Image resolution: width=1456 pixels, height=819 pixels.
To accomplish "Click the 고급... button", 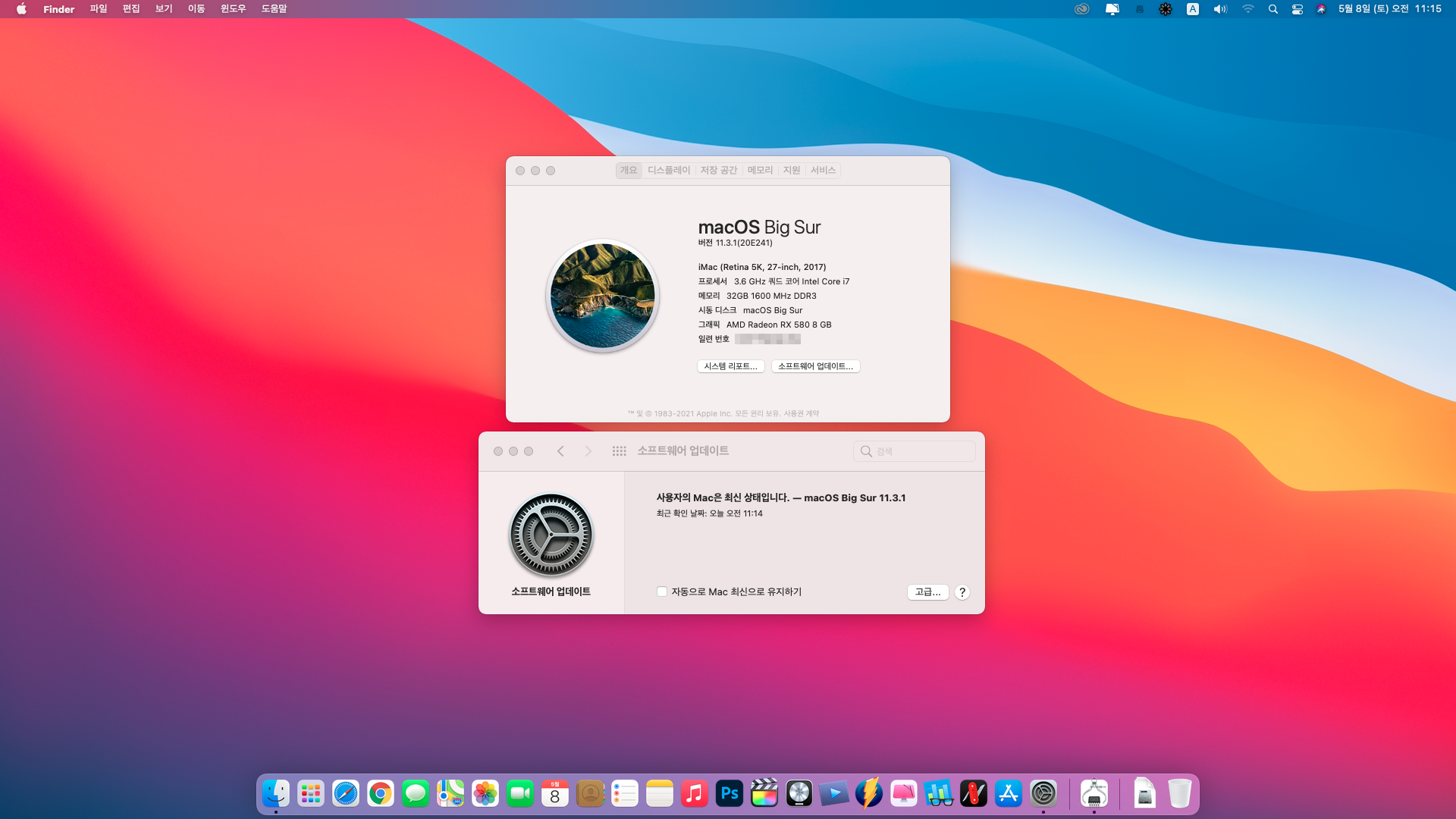I will [927, 592].
